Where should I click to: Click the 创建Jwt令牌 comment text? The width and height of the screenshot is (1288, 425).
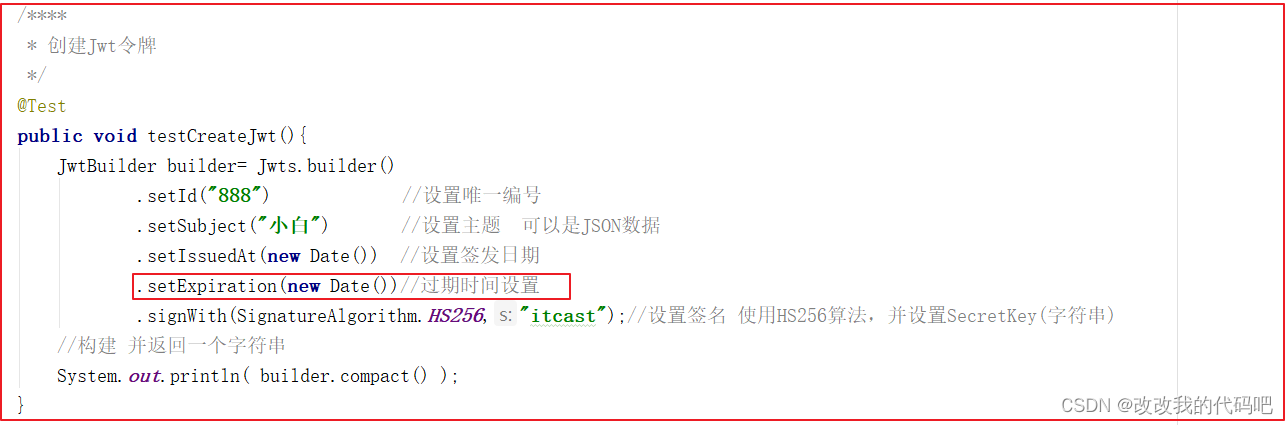pos(103,46)
